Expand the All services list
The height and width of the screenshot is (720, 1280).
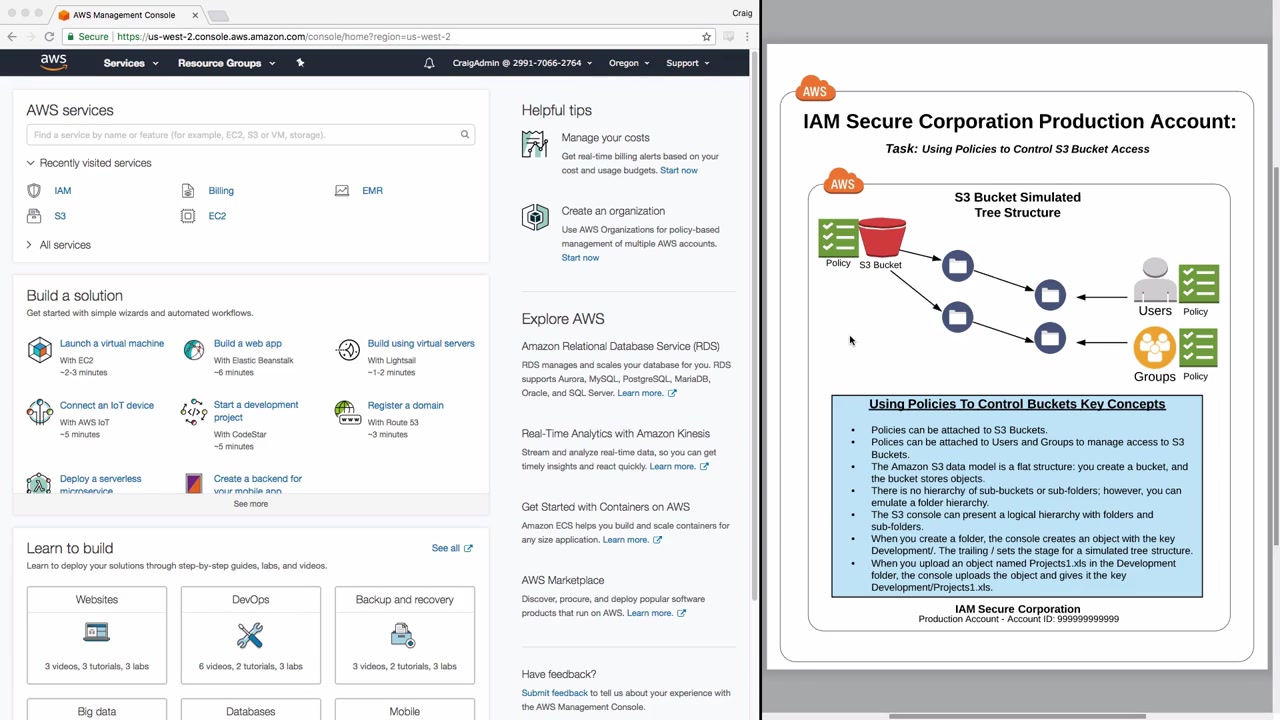point(59,245)
